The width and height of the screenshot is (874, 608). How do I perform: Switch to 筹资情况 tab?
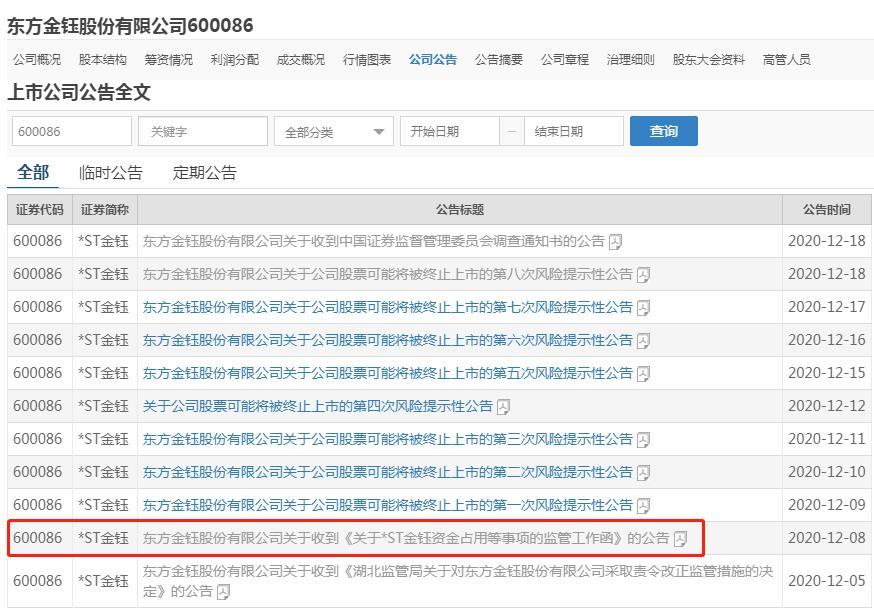168,60
